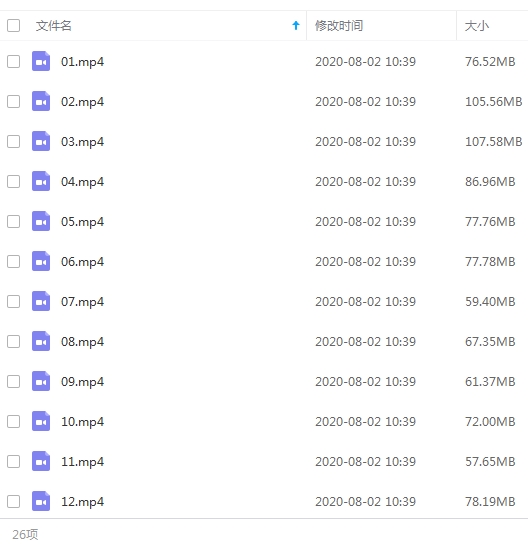This screenshot has height=546, width=528.
Task: Click the video icon for 03.mp4
Action: coord(41,141)
